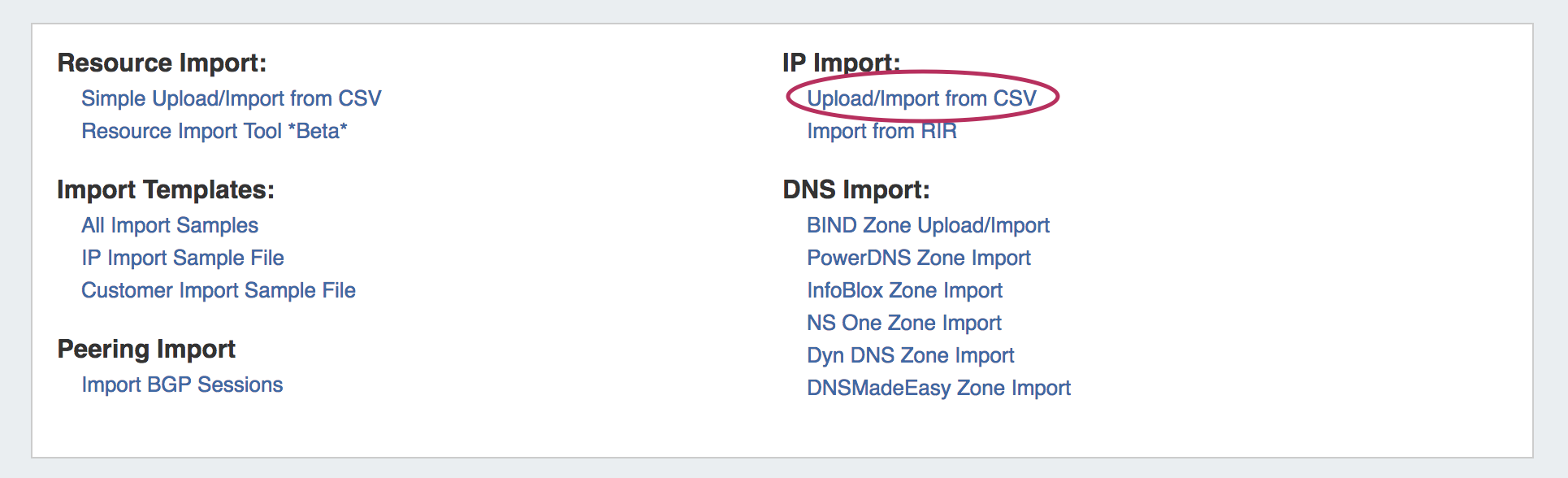Go to NS One Zone Import
1568x478 pixels.
pos(903,323)
